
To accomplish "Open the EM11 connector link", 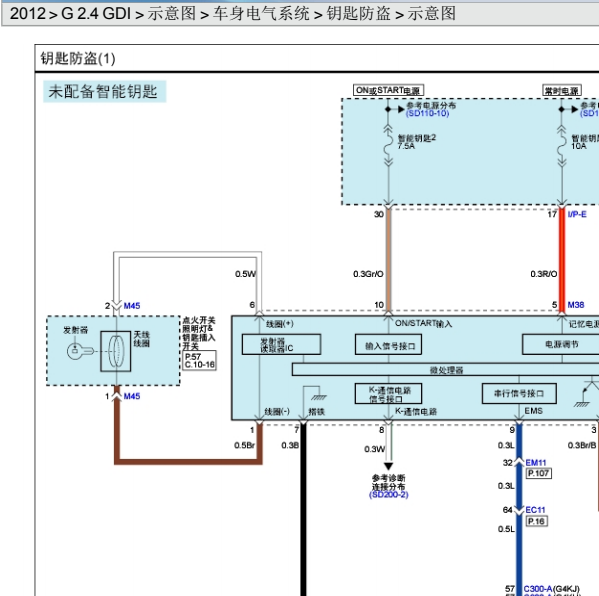I will click(536, 463).
